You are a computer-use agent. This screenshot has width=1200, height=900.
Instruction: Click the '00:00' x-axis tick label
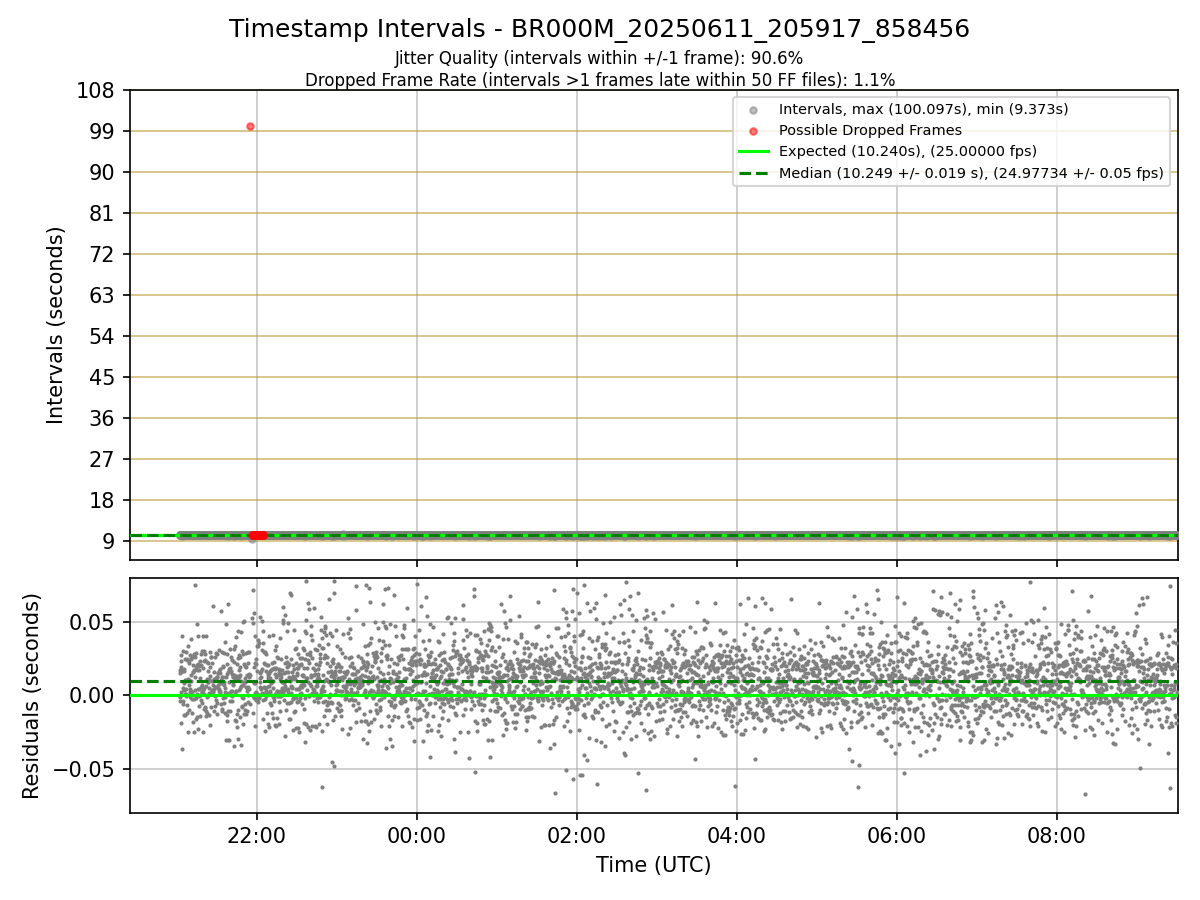pos(417,835)
